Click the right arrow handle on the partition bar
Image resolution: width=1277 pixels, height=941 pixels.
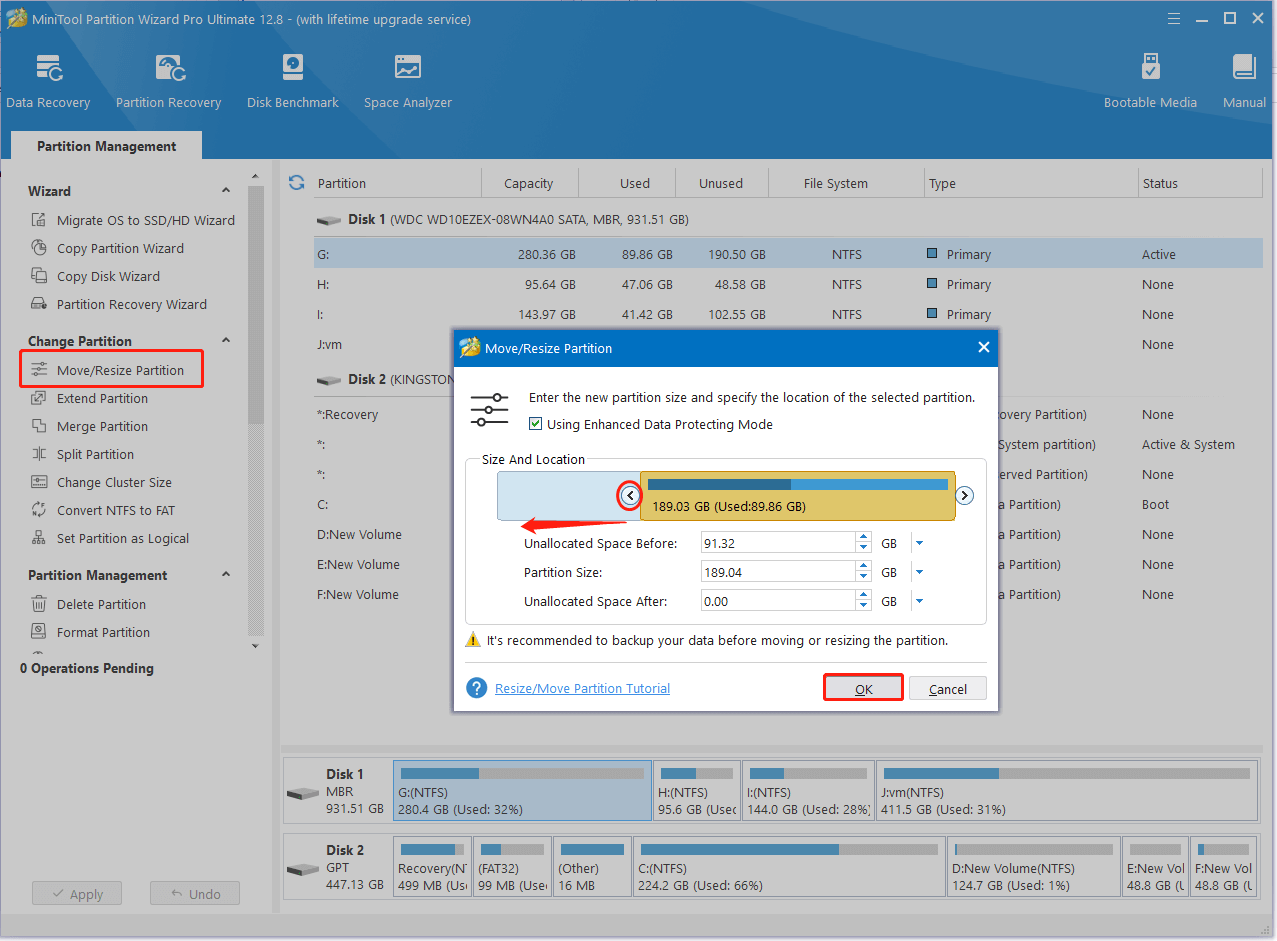[964, 495]
